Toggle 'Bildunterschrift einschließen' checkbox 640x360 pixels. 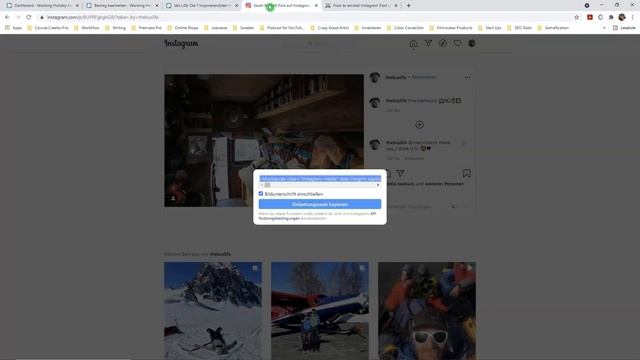261,193
